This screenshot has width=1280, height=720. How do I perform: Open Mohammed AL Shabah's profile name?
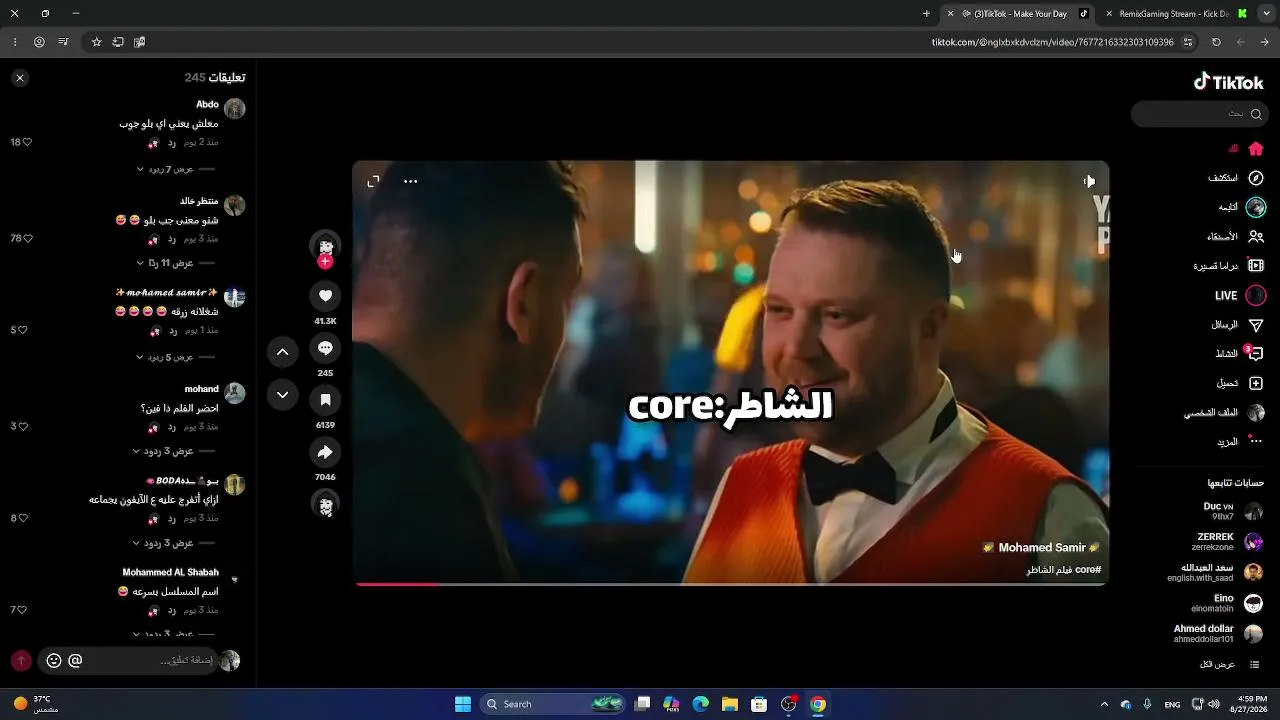[170, 572]
